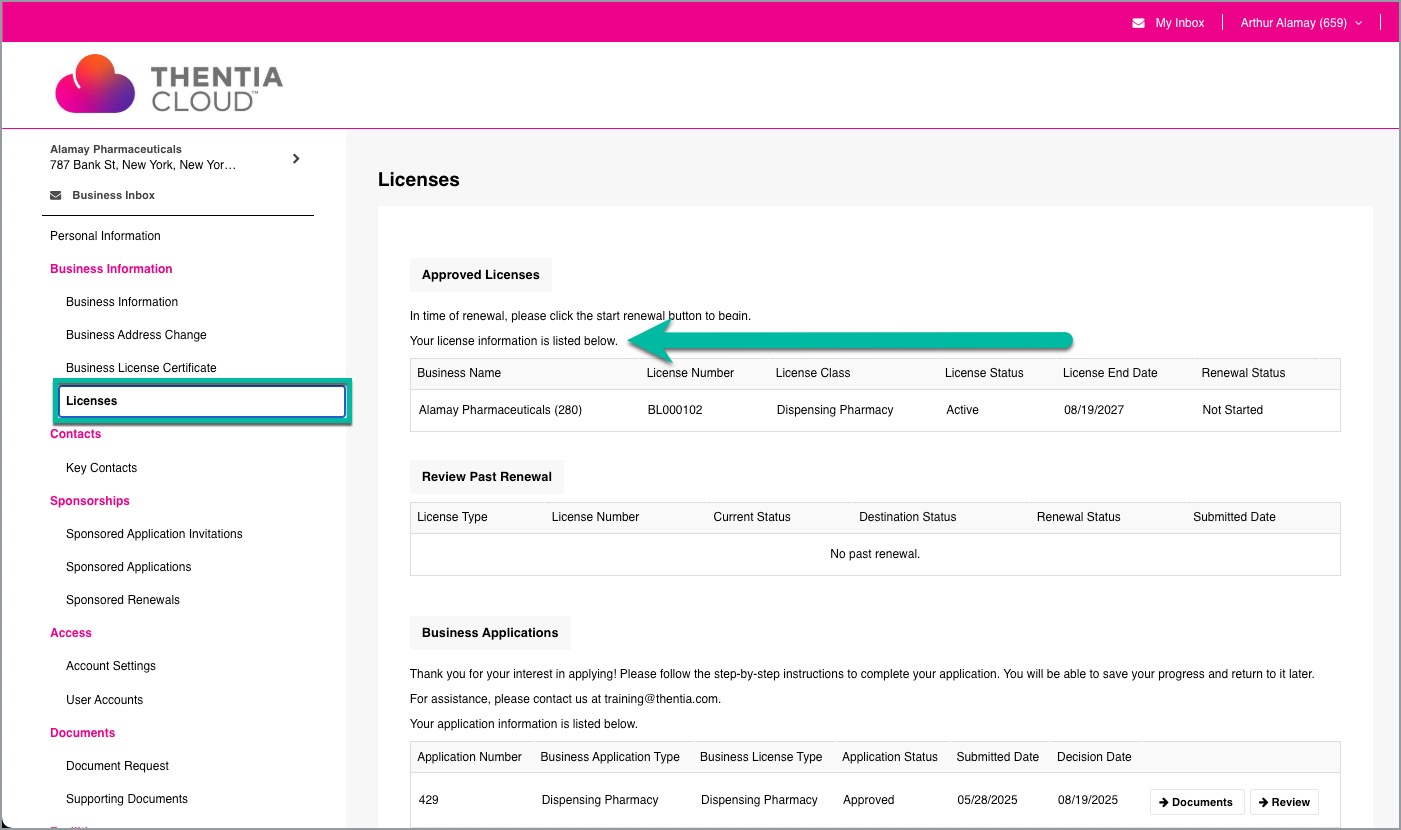Click the Business Application Type column header

point(610,757)
